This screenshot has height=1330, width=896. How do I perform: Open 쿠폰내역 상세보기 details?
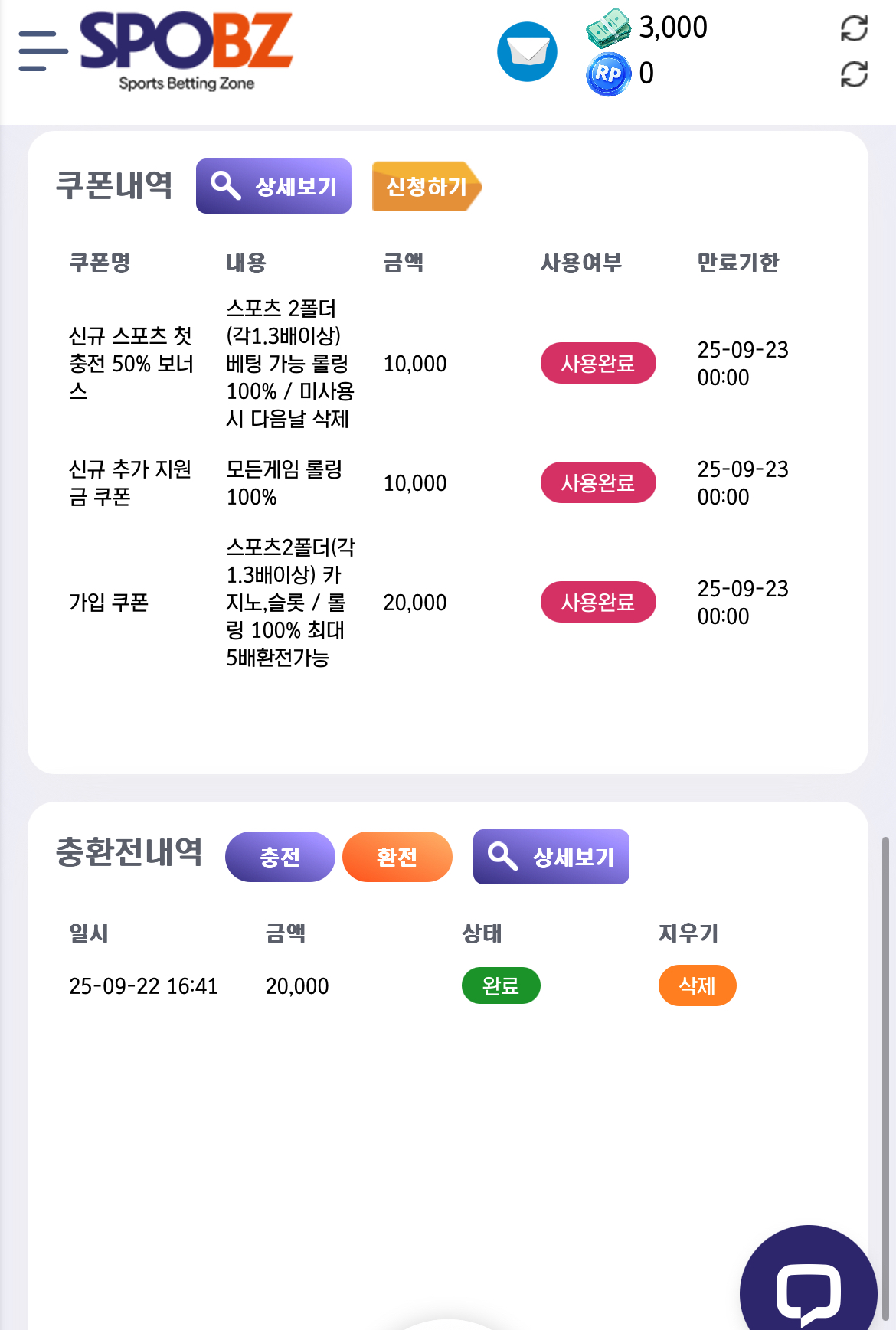coord(273,186)
